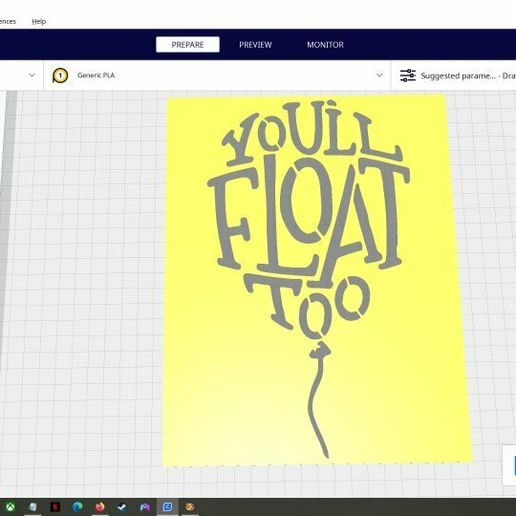Switch to the PREVIEW stage tab

click(255, 45)
